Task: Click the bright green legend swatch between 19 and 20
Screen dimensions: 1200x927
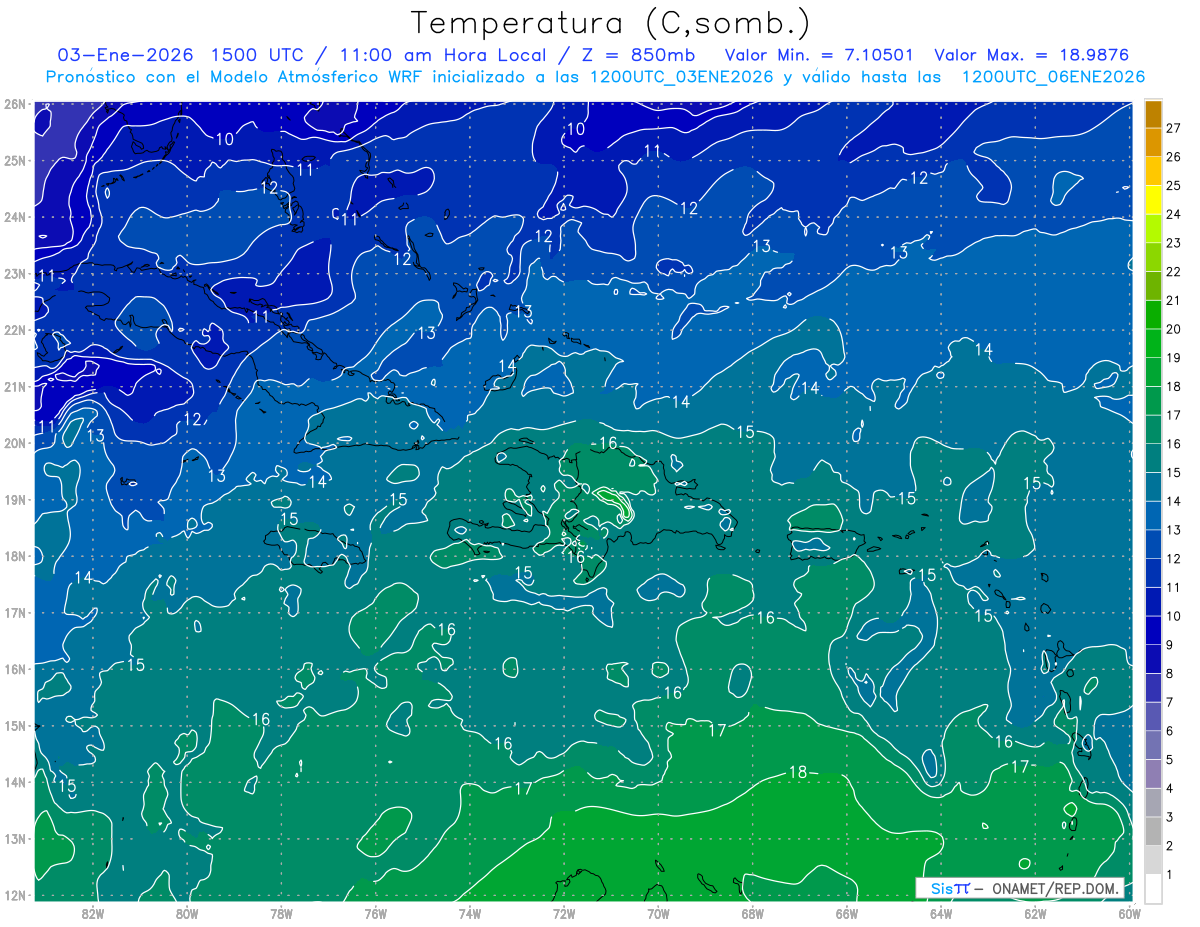Action: tap(1153, 343)
